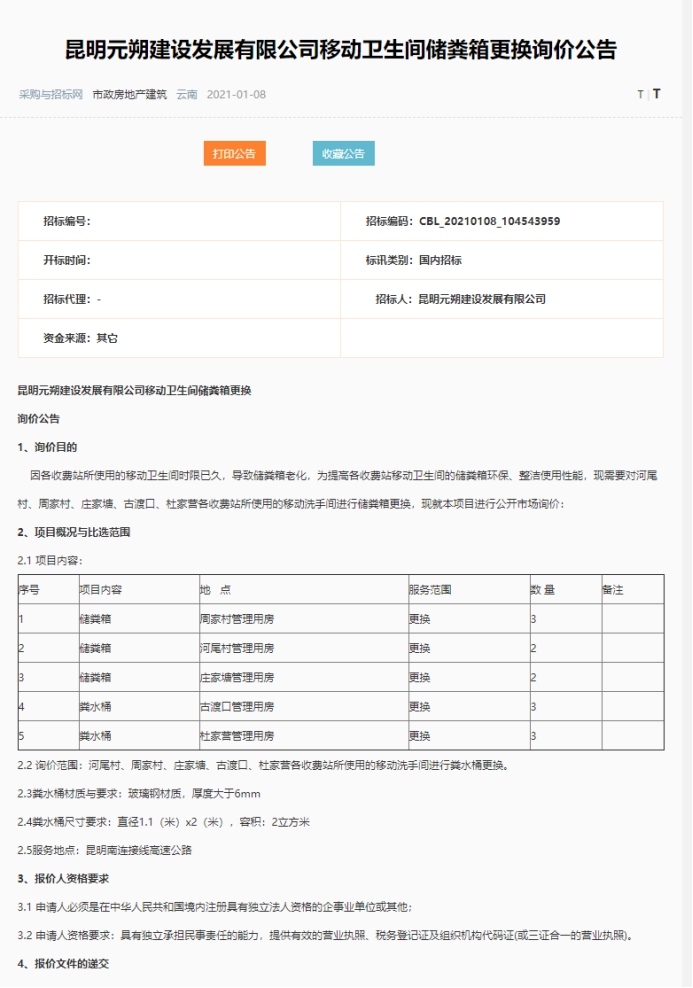This screenshot has width=693, height=988.
Task: Click the 招标人 value 昆明元朔建设发展有限公司
Action: click(x=481, y=299)
